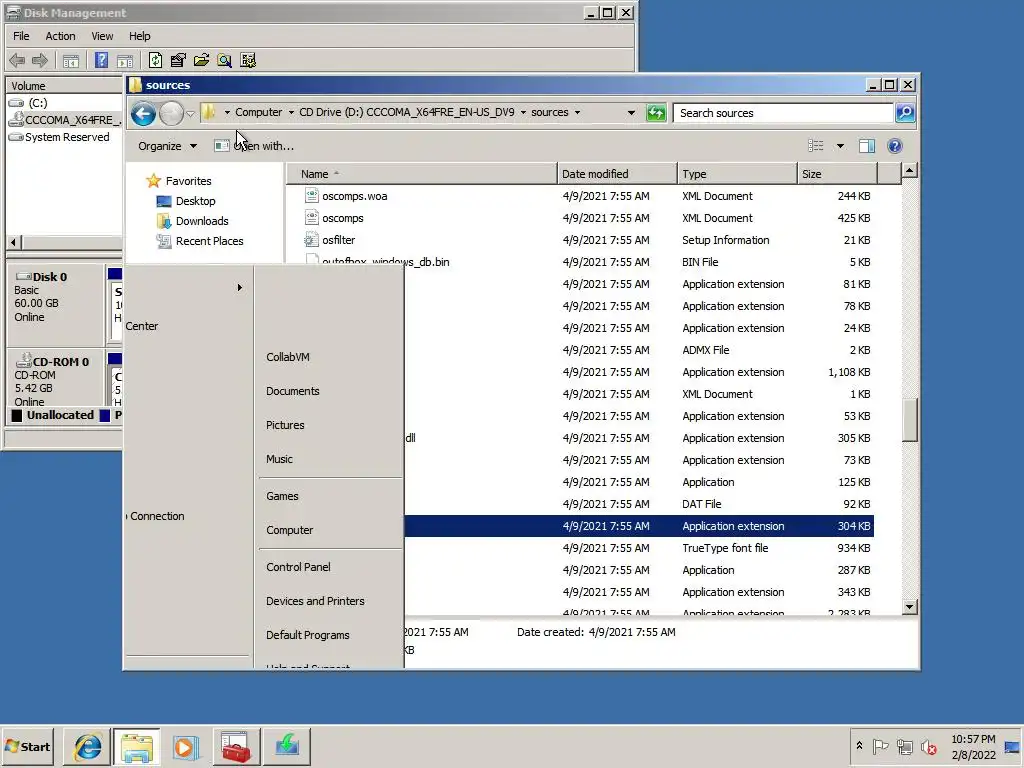Open Action Center flag tray icon

point(880,746)
